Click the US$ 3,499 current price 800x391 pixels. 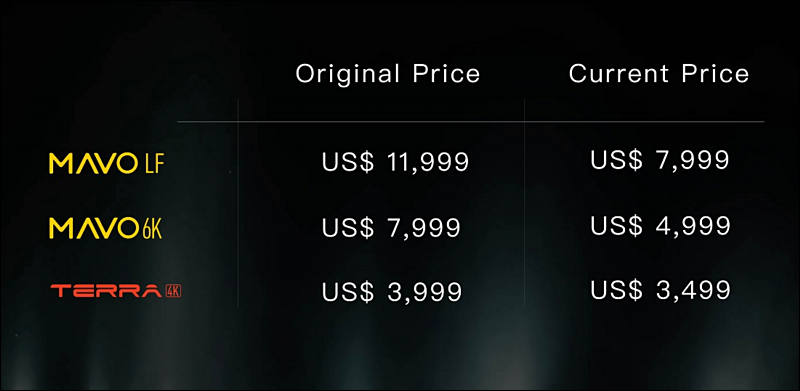660,289
